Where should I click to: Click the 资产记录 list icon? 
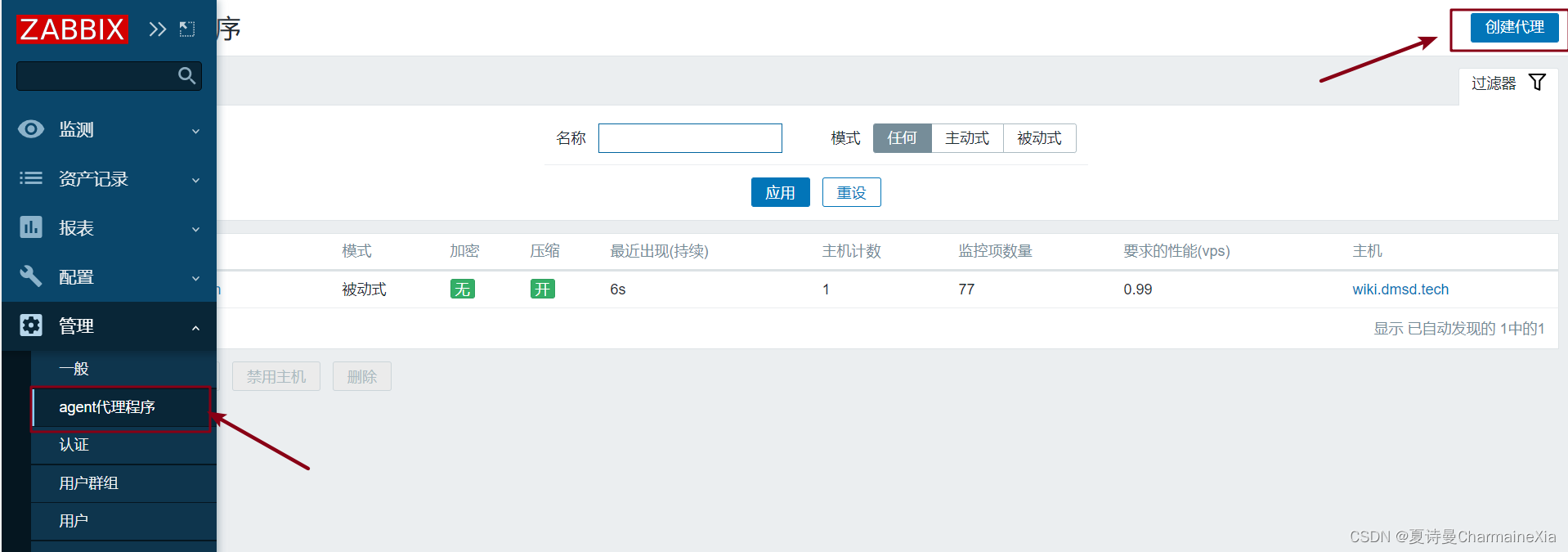point(31,178)
